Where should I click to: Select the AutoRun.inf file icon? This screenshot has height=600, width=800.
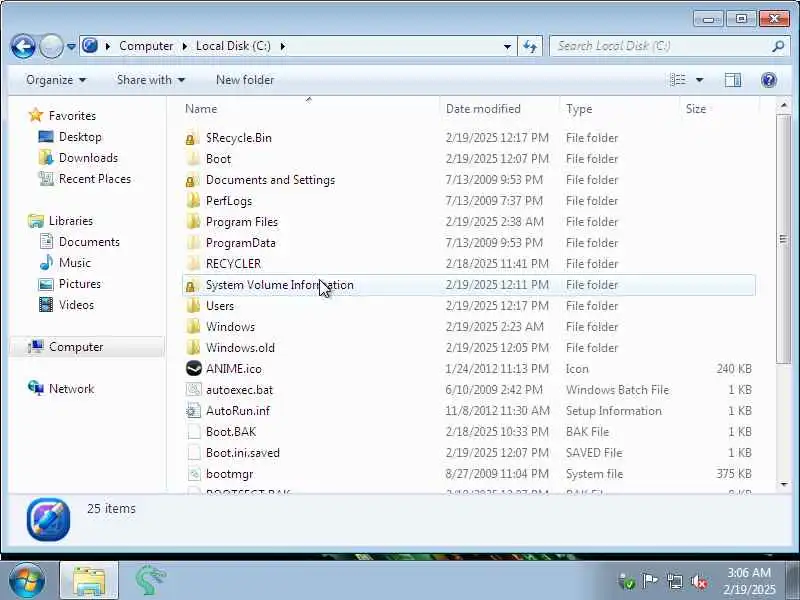pos(194,410)
